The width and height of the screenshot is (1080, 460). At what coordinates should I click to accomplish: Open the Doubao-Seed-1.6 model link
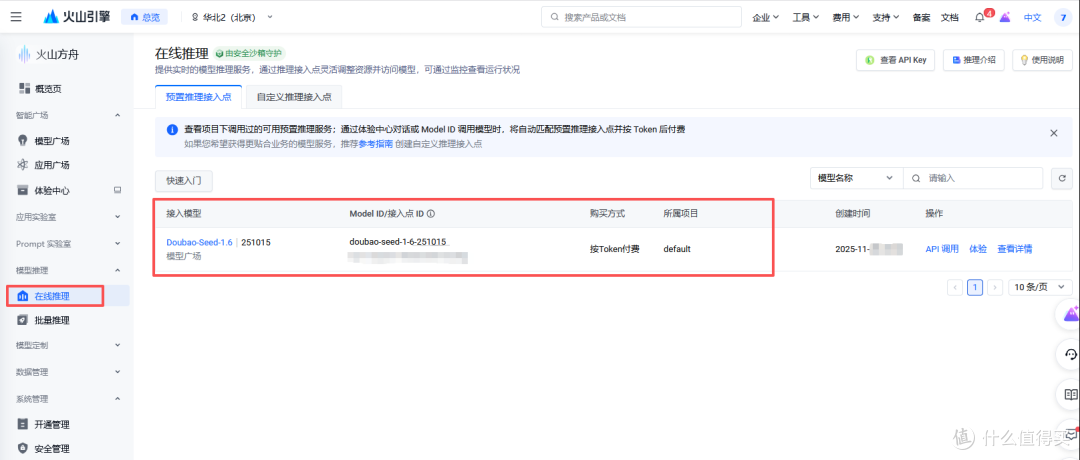click(x=200, y=242)
